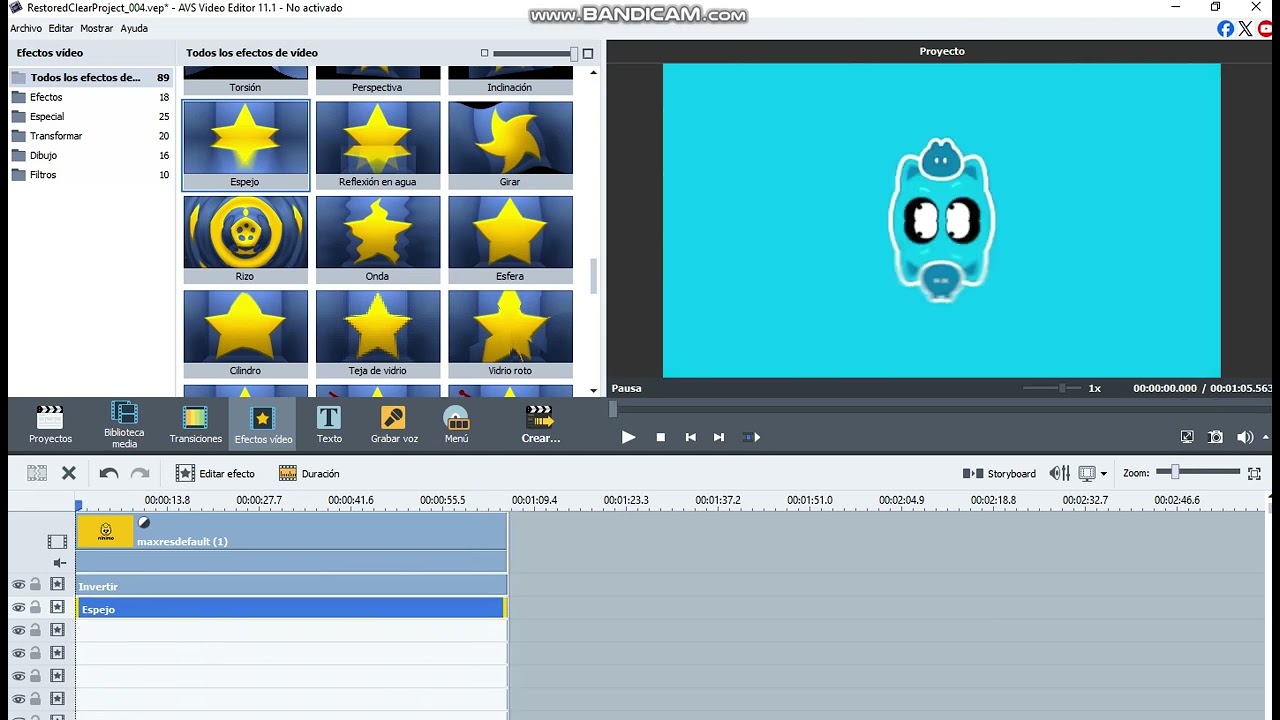Jump to the previous frame
The width and height of the screenshot is (1280, 720).
(690, 437)
